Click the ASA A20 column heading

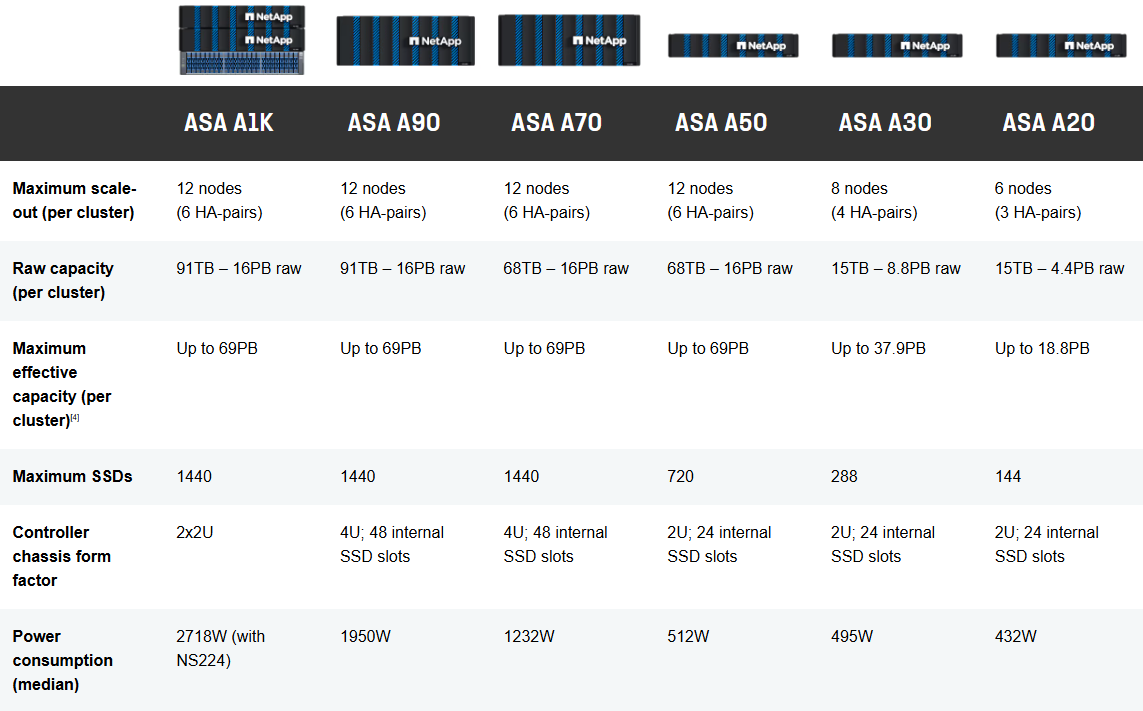pos(1048,123)
